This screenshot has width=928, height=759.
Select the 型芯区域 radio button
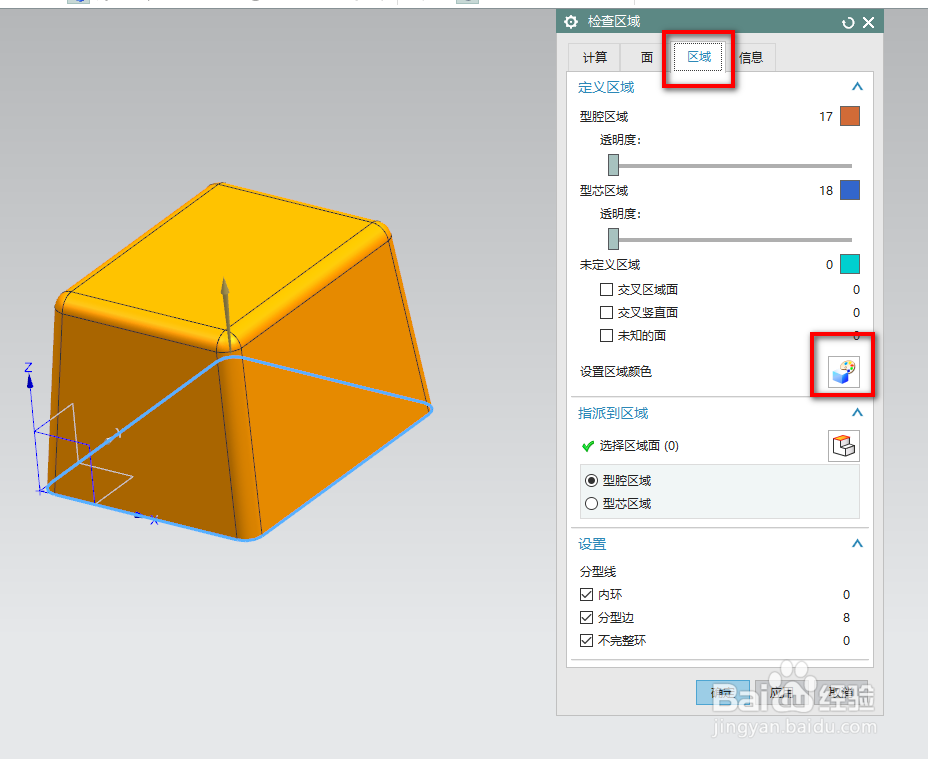point(591,504)
